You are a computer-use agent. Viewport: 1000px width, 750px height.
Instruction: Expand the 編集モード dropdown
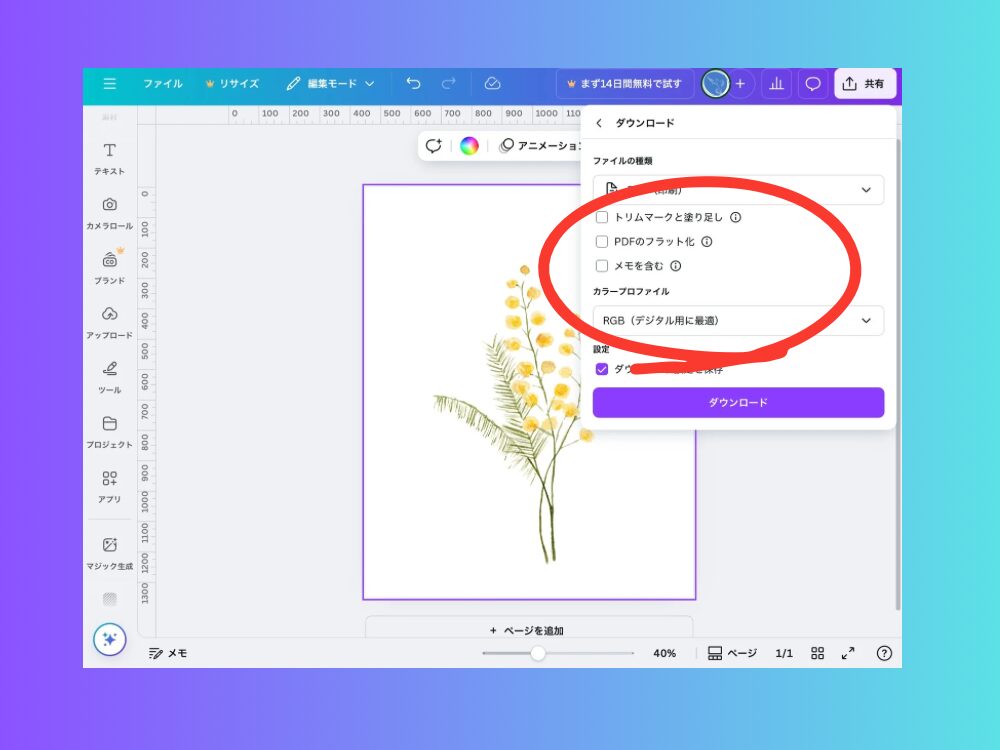pyautogui.click(x=329, y=84)
